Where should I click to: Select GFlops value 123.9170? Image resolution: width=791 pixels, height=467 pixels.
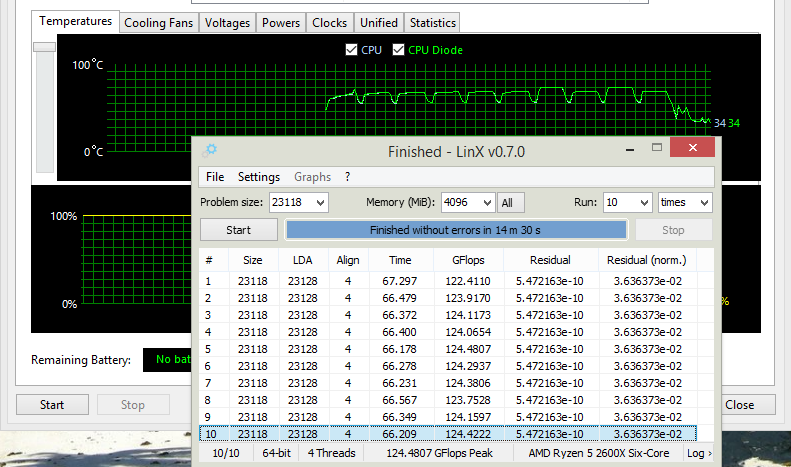click(468, 298)
